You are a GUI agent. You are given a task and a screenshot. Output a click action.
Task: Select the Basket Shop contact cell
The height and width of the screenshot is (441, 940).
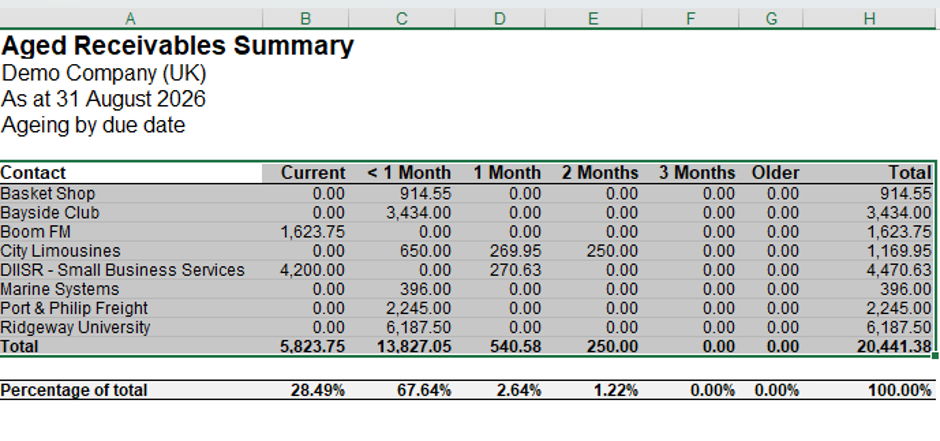(131, 194)
